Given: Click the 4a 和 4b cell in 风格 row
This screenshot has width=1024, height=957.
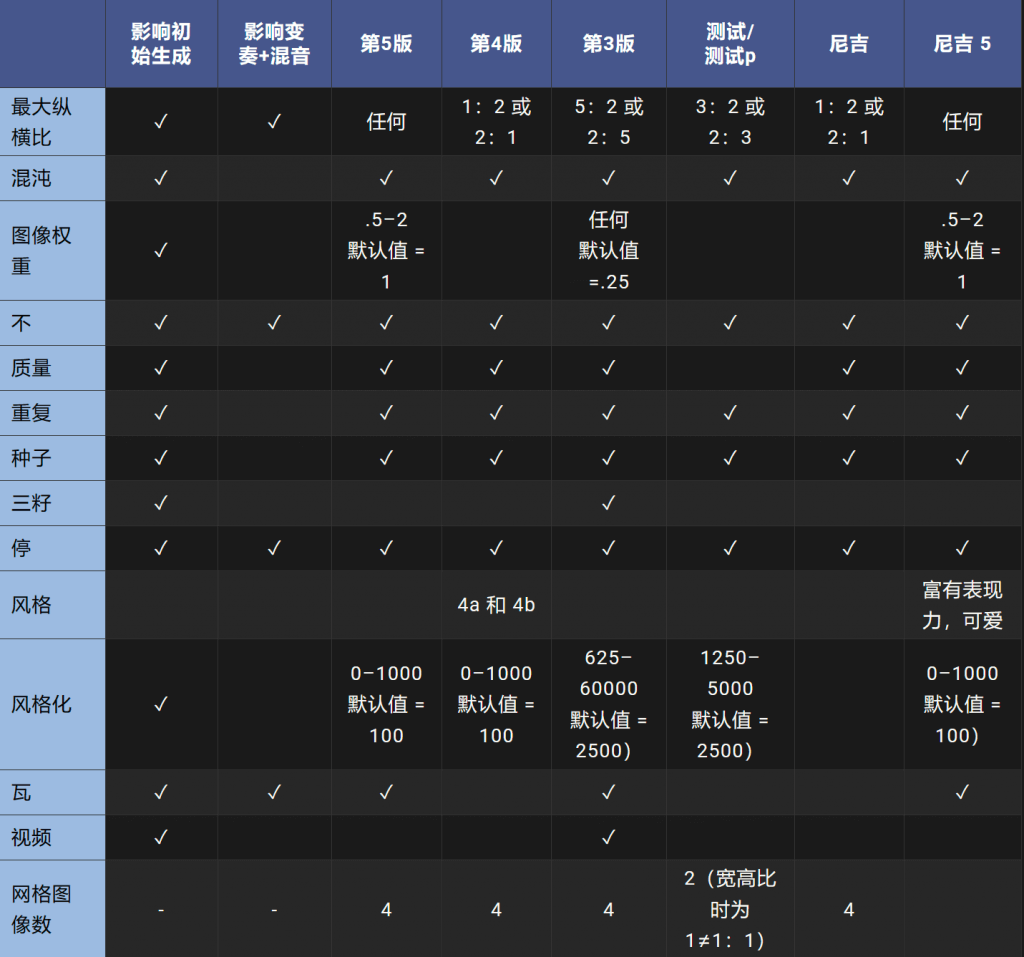Looking at the screenshot, I should (x=496, y=604).
